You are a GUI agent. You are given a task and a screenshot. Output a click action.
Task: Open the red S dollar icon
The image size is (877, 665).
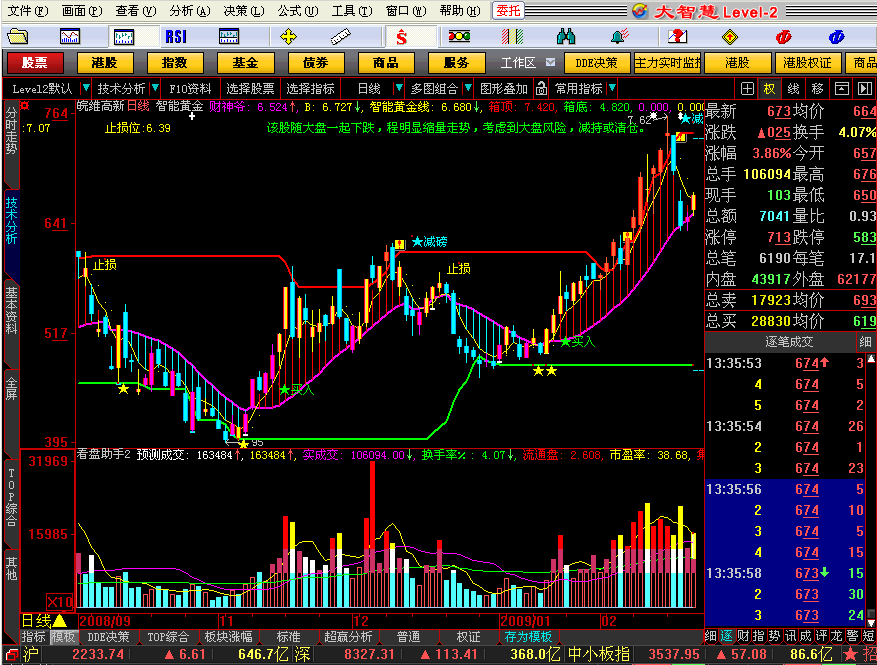point(401,37)
